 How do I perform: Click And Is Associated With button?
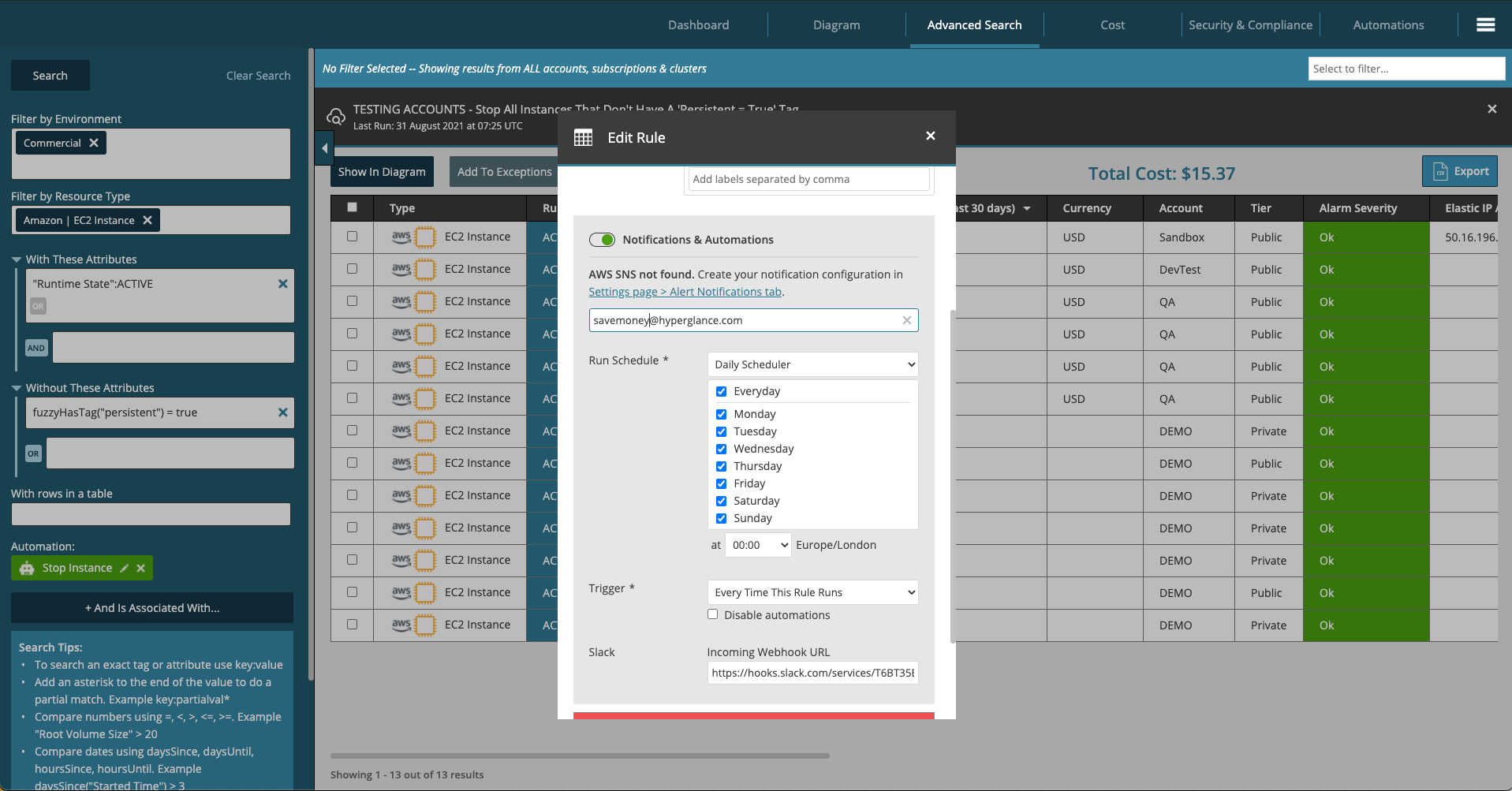[152, 608]
